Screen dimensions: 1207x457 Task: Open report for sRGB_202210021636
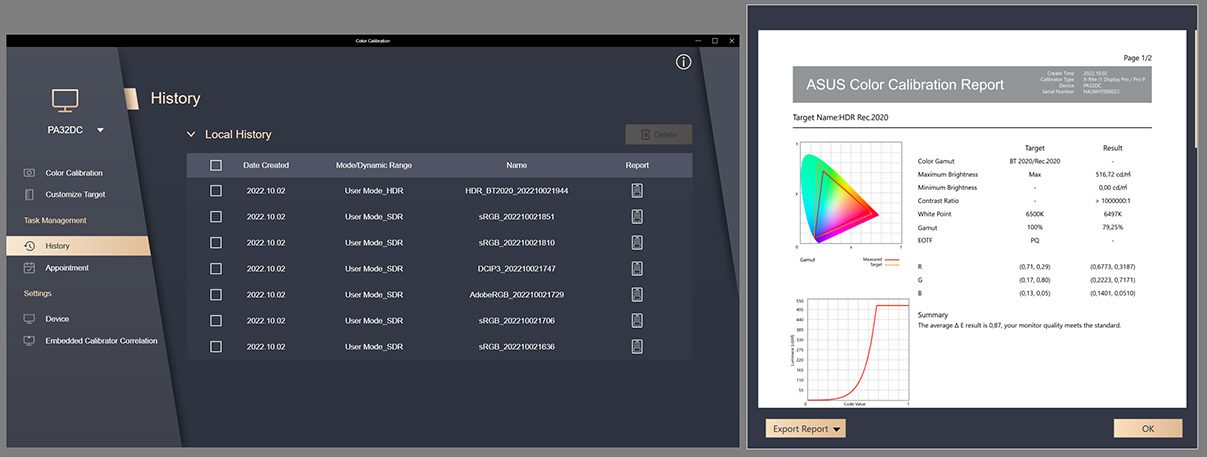(x=637, y=346)
